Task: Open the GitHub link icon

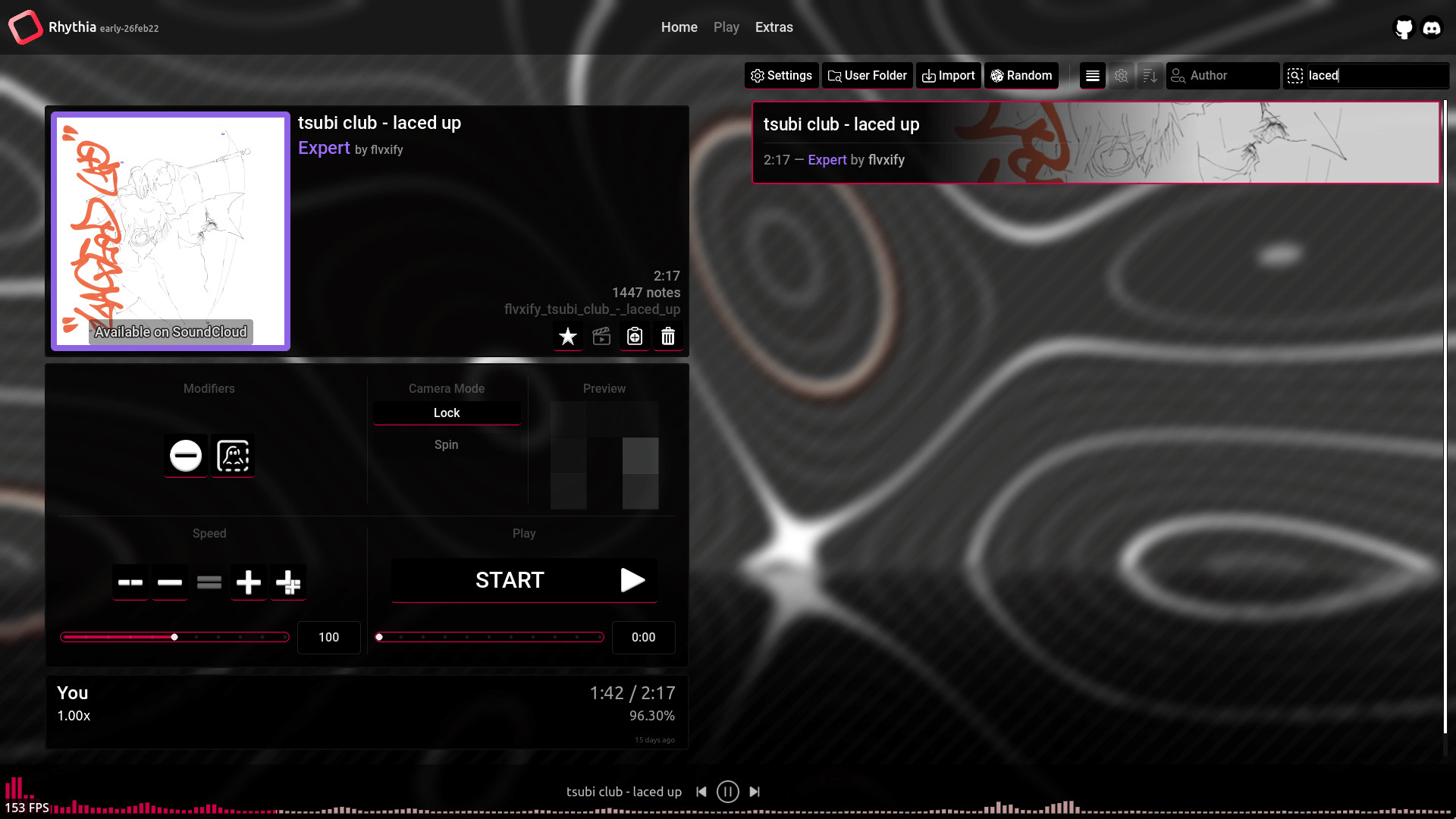Action: pyautogui.click(x=1404, y=28)
